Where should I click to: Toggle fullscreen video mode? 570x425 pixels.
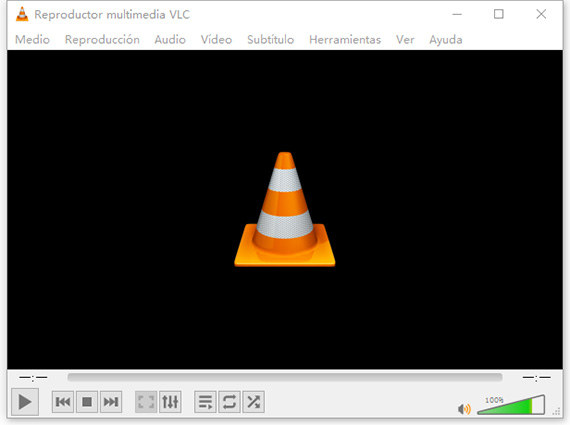[146, 402]
